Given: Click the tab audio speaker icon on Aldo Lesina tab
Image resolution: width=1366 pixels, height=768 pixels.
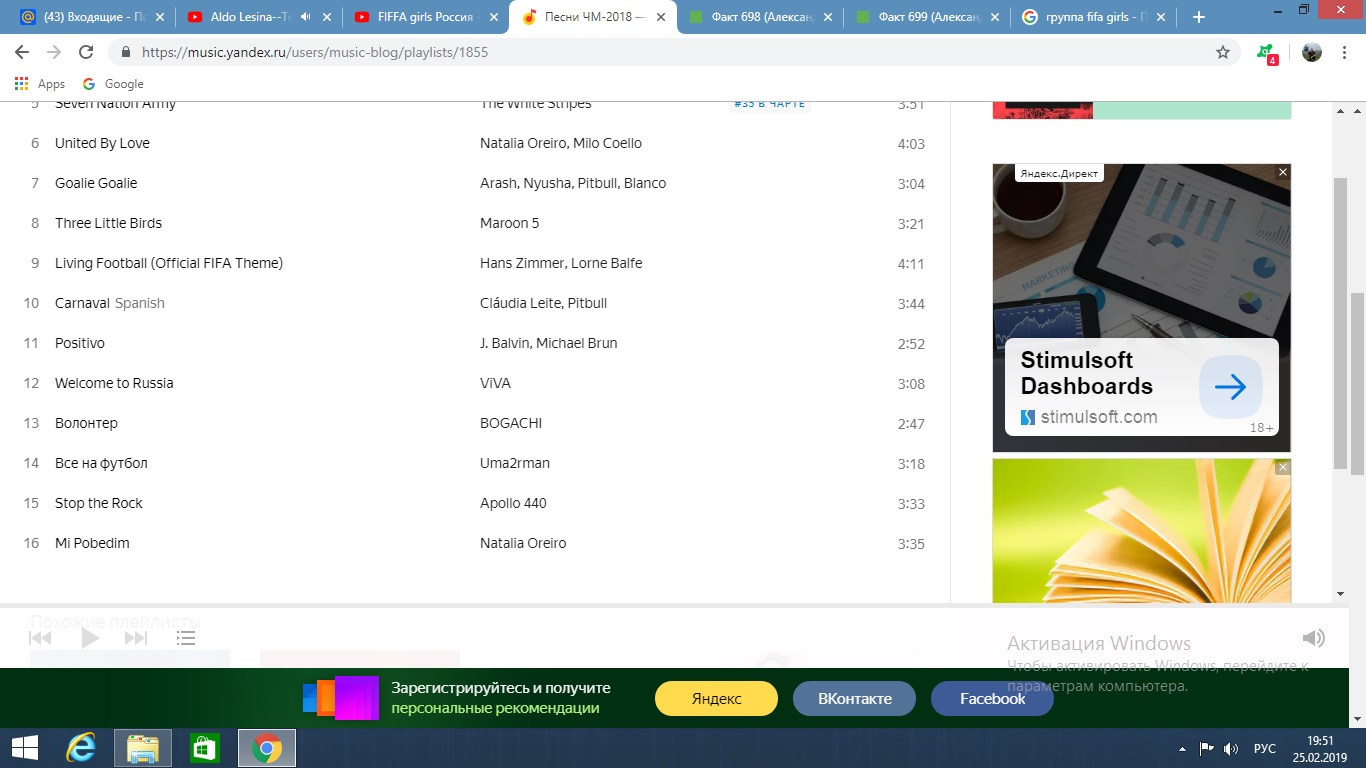Looking at the screenshot, I should (x=304, y=17).
